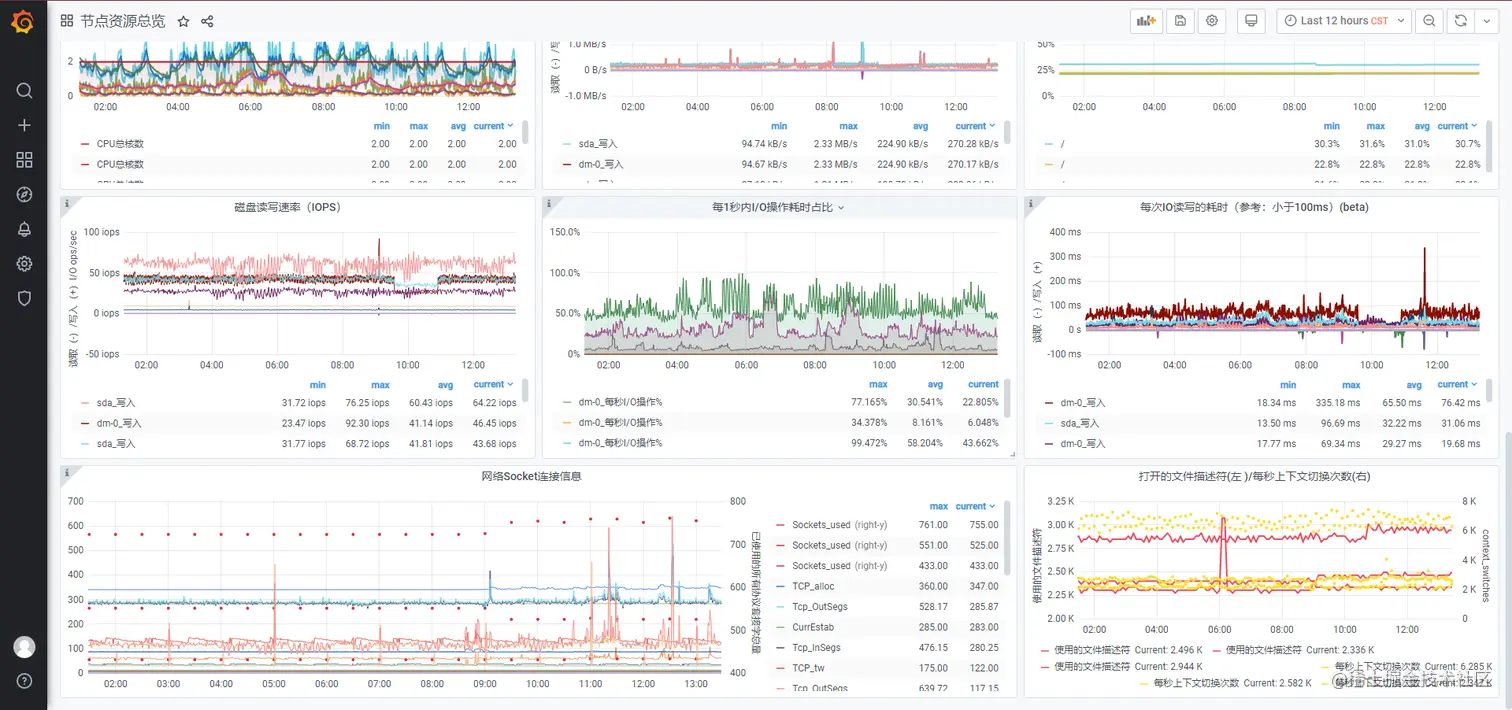Viewport: 1512px width, 710px height.
Task: Open the Server Admin shield sidebar icon
Action: pyautogui.click(x=24, y=298)
